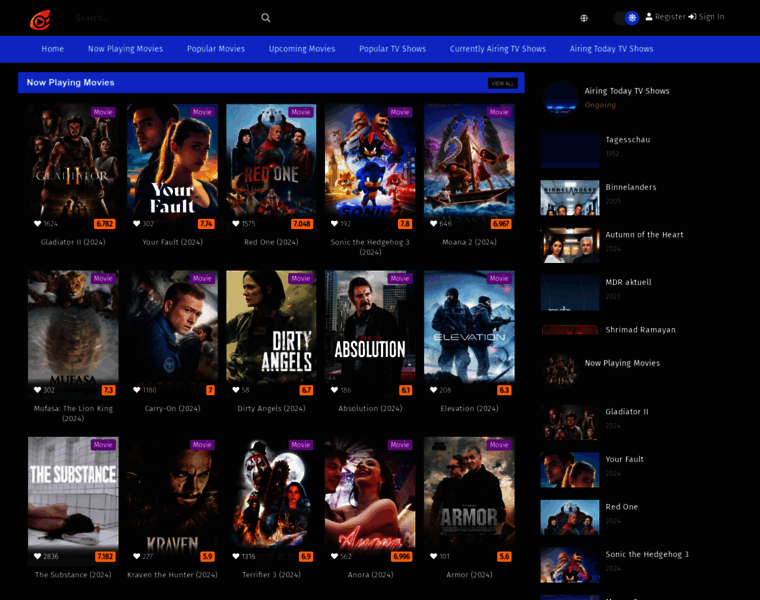Open Now Playing Movies in the nav bar
Image resolution: width=760 pixels, height=600 pixels.
tap(125, 48)
